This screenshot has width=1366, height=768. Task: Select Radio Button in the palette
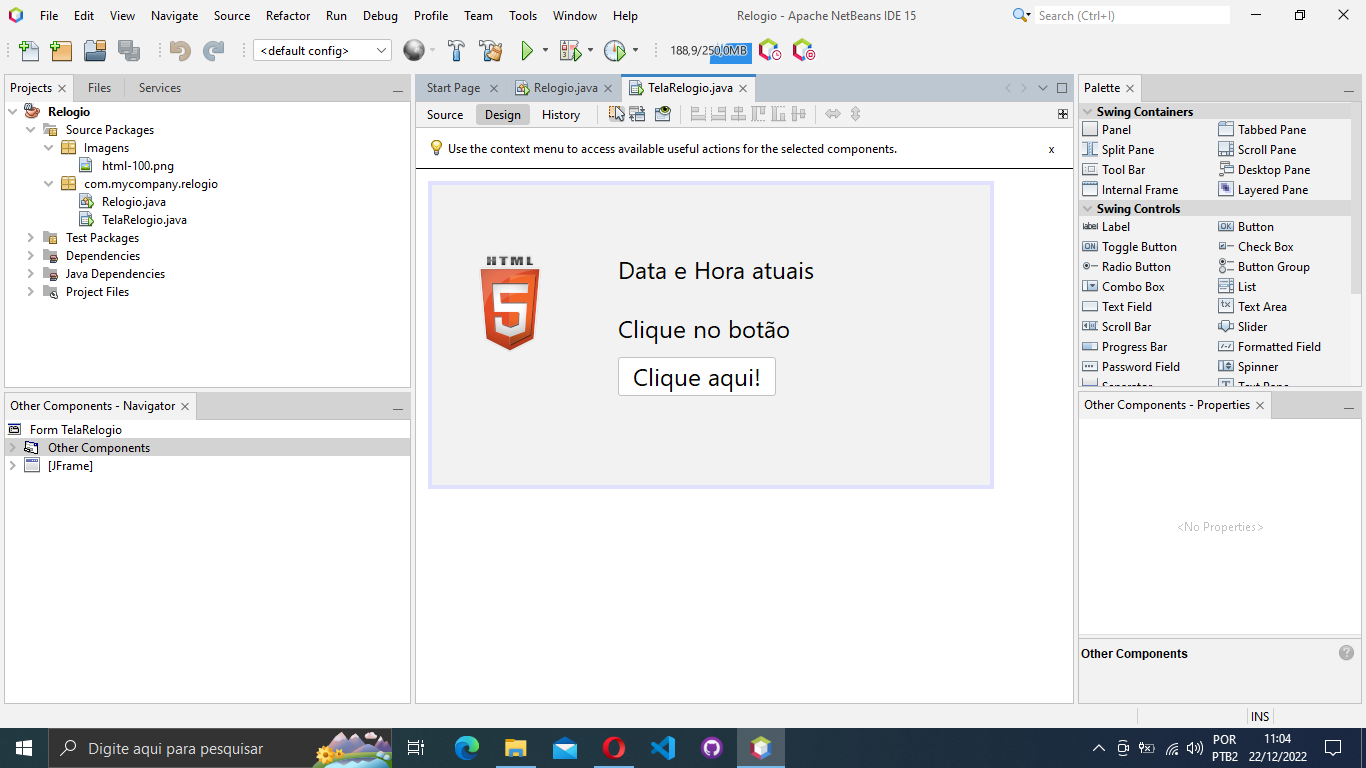pyautogui.click(x=1127, y=267)
